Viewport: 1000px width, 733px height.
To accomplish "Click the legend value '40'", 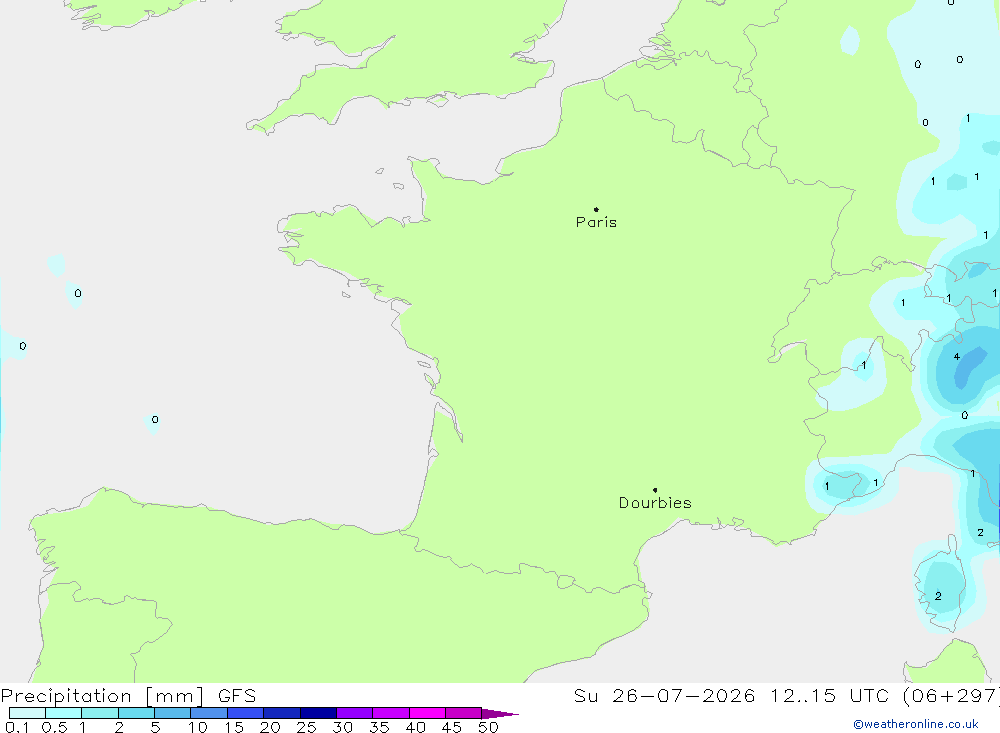I will (x=416, y=727).
